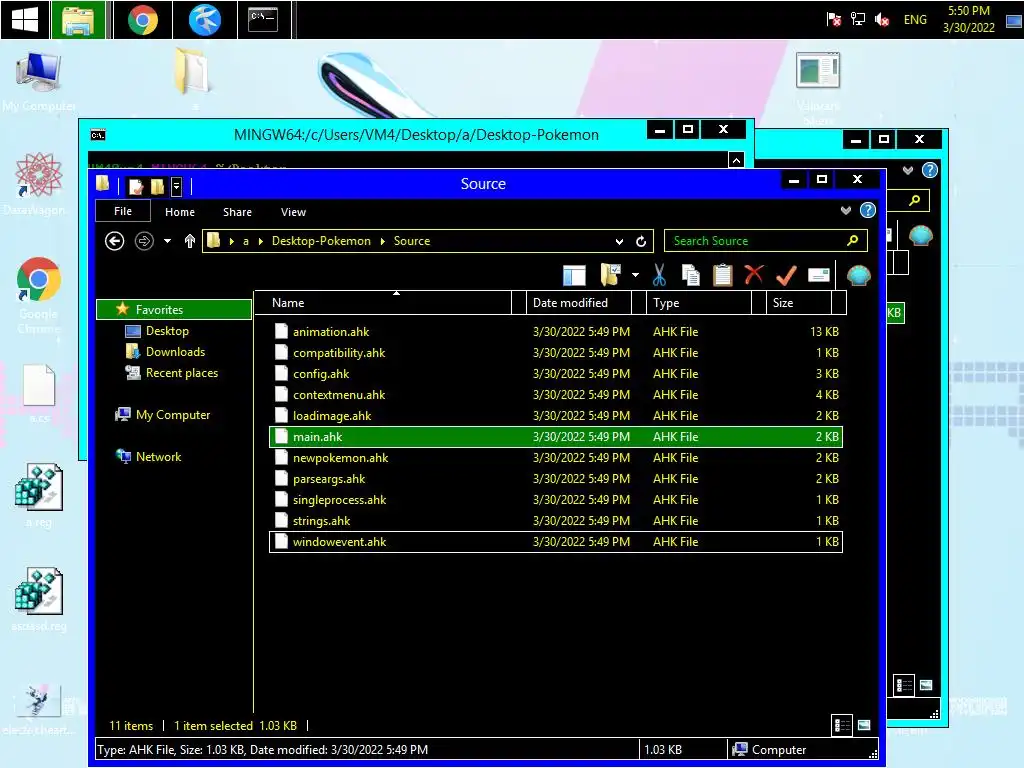The height and width of the screenshot is (768, 1024).
Task: Sort by the Name column header
Action: coord(382,303)
